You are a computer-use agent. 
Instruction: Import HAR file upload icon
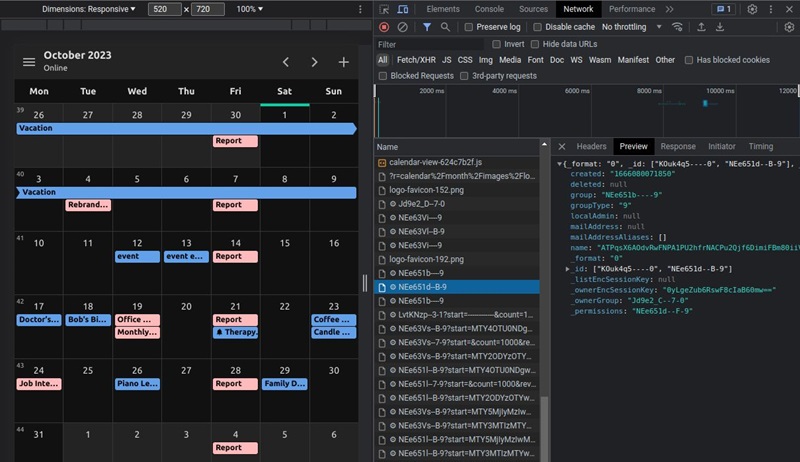point(702,27)
